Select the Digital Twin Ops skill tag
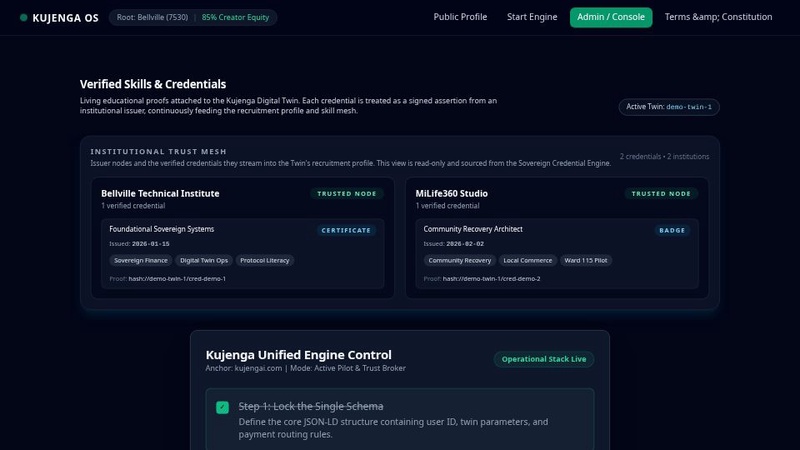The image size is (800, 450). (204, 261)
